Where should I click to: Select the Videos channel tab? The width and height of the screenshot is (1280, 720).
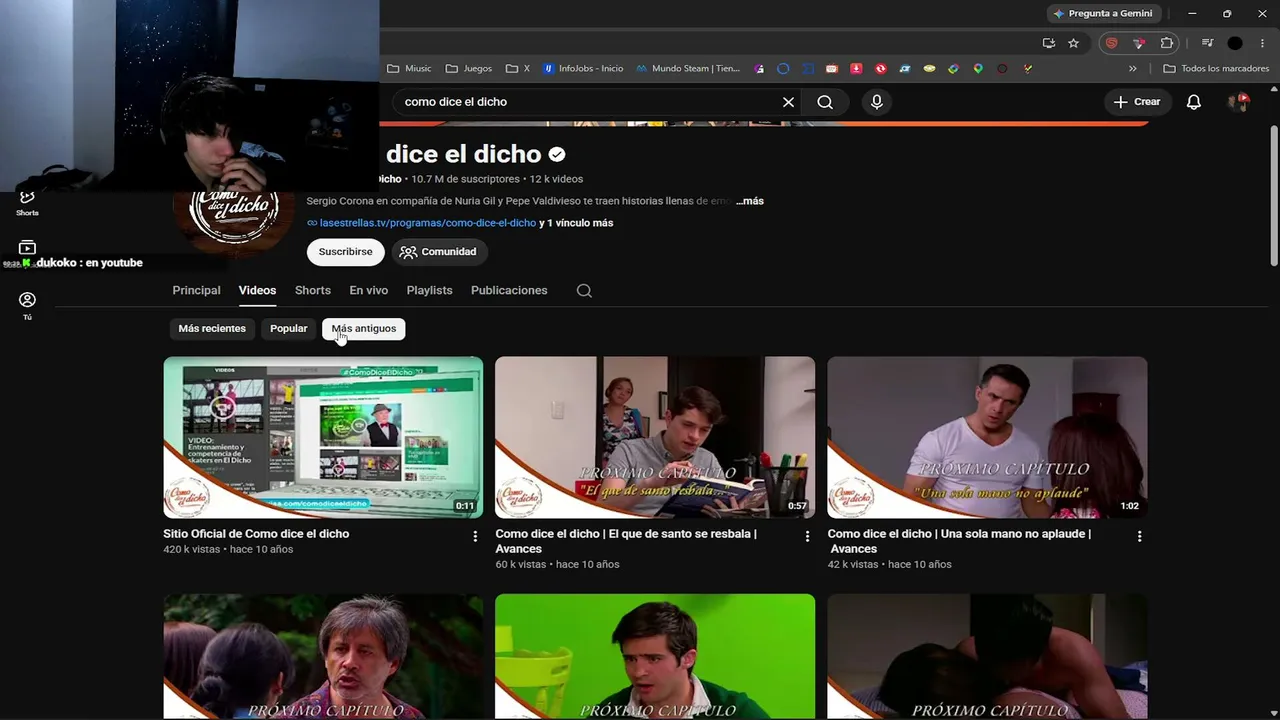pyautogui.click(x=257, y=291)
